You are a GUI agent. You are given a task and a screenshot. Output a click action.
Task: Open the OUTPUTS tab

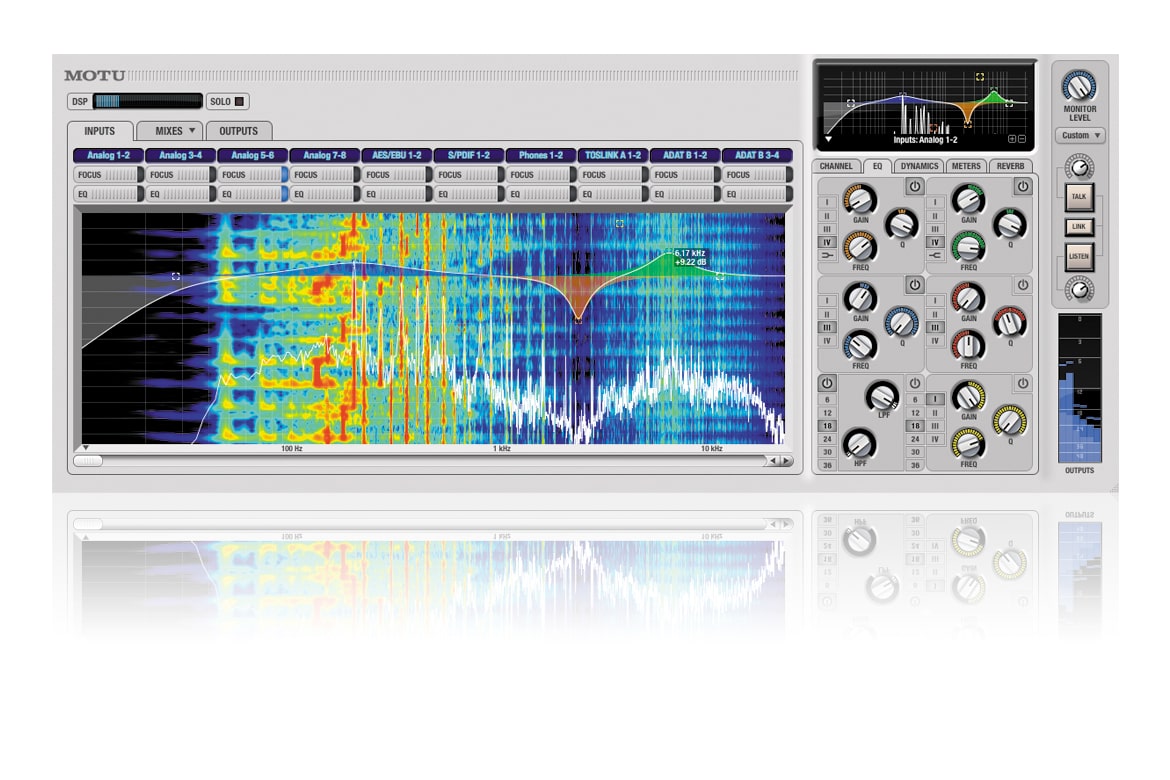(x=239, y=131)
